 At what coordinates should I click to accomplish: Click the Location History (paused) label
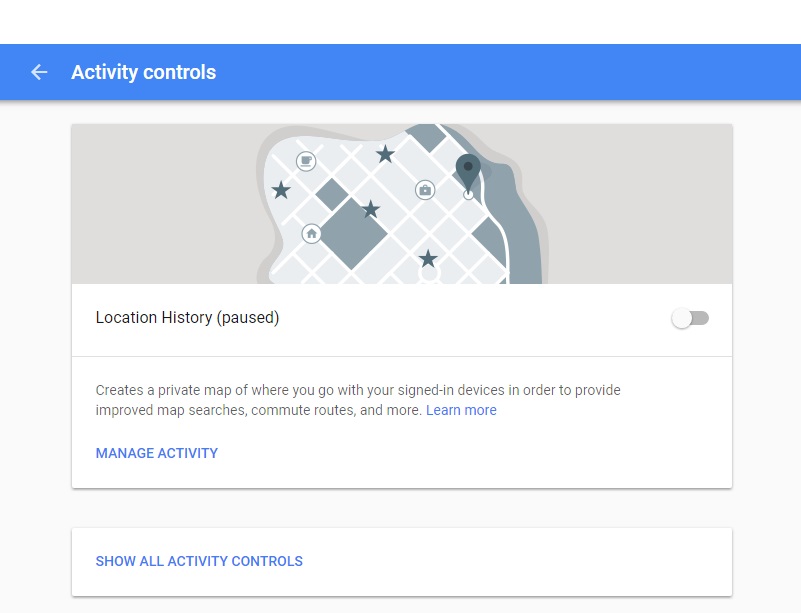pos(187,318)
